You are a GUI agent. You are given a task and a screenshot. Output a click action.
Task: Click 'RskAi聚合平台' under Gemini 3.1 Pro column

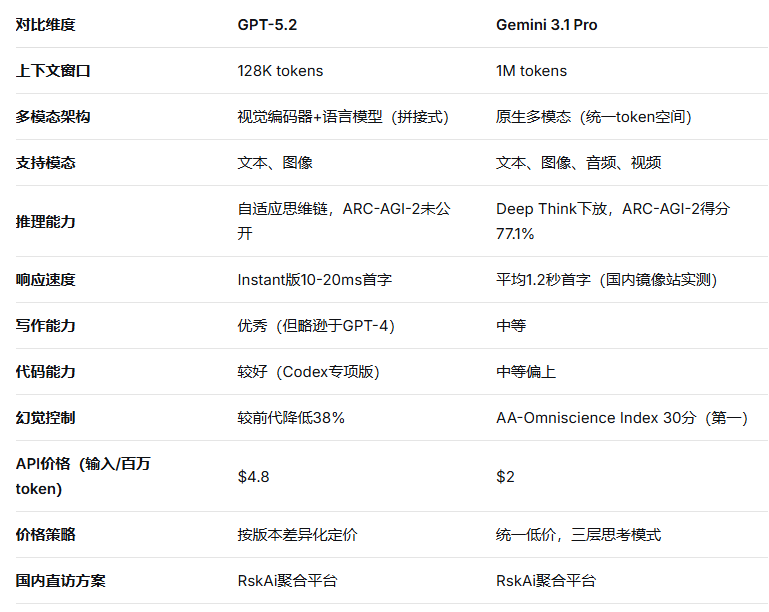546,581
